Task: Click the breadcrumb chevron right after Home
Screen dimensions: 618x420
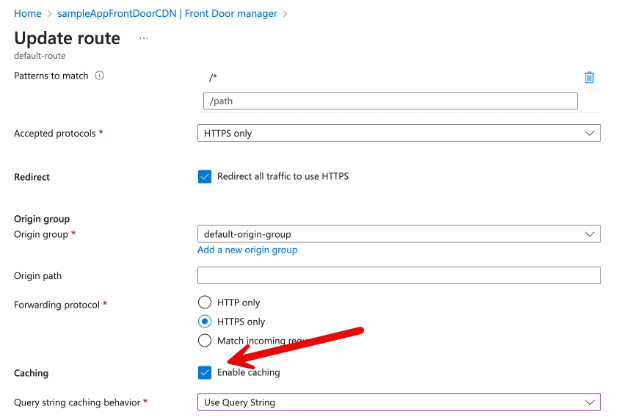Action: pos(49,13)
